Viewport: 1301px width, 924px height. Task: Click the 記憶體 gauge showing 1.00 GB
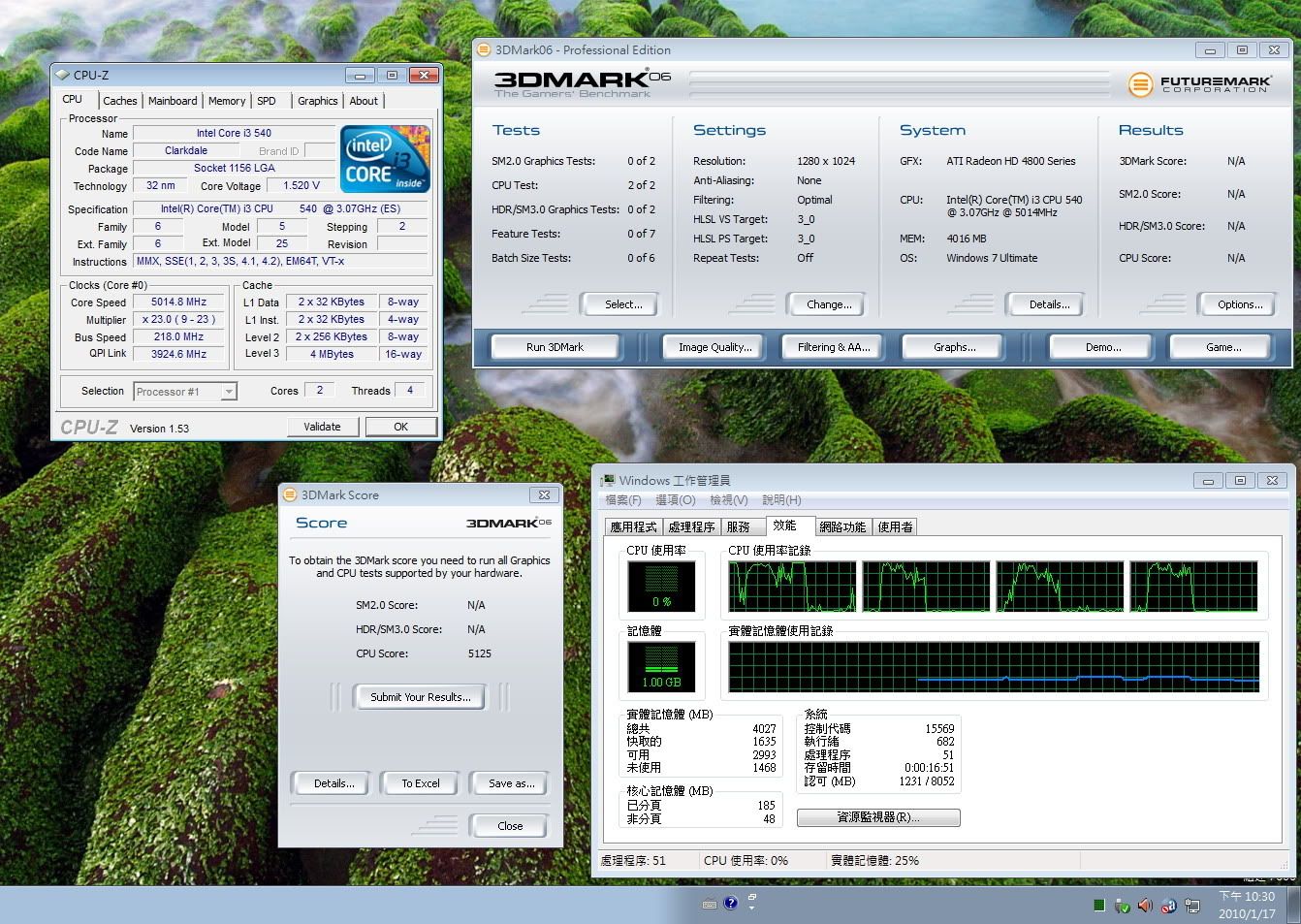pos(662,667)
